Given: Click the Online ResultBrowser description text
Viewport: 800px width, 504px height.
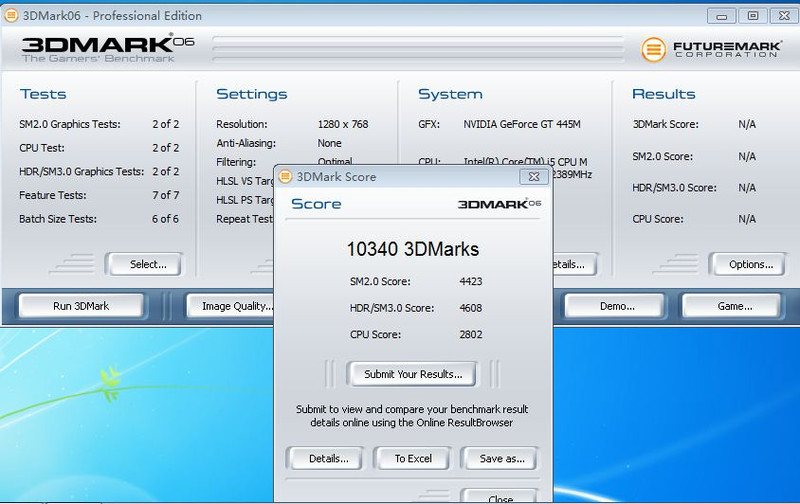Looking at the screenshot, I should pyautogui.click(x=412, y=416).
